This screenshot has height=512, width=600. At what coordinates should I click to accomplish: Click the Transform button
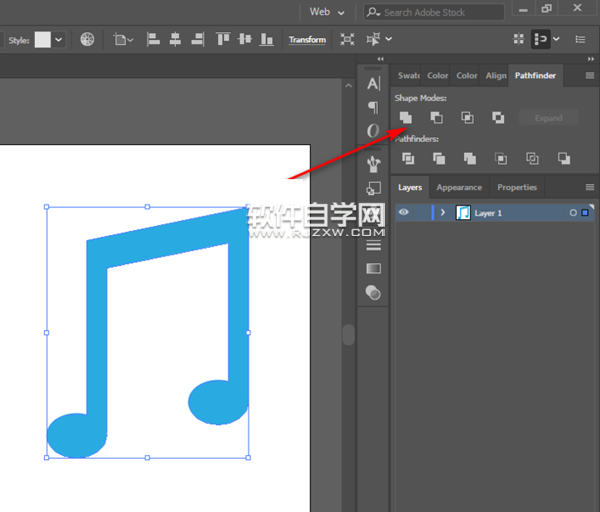point(307,40)
